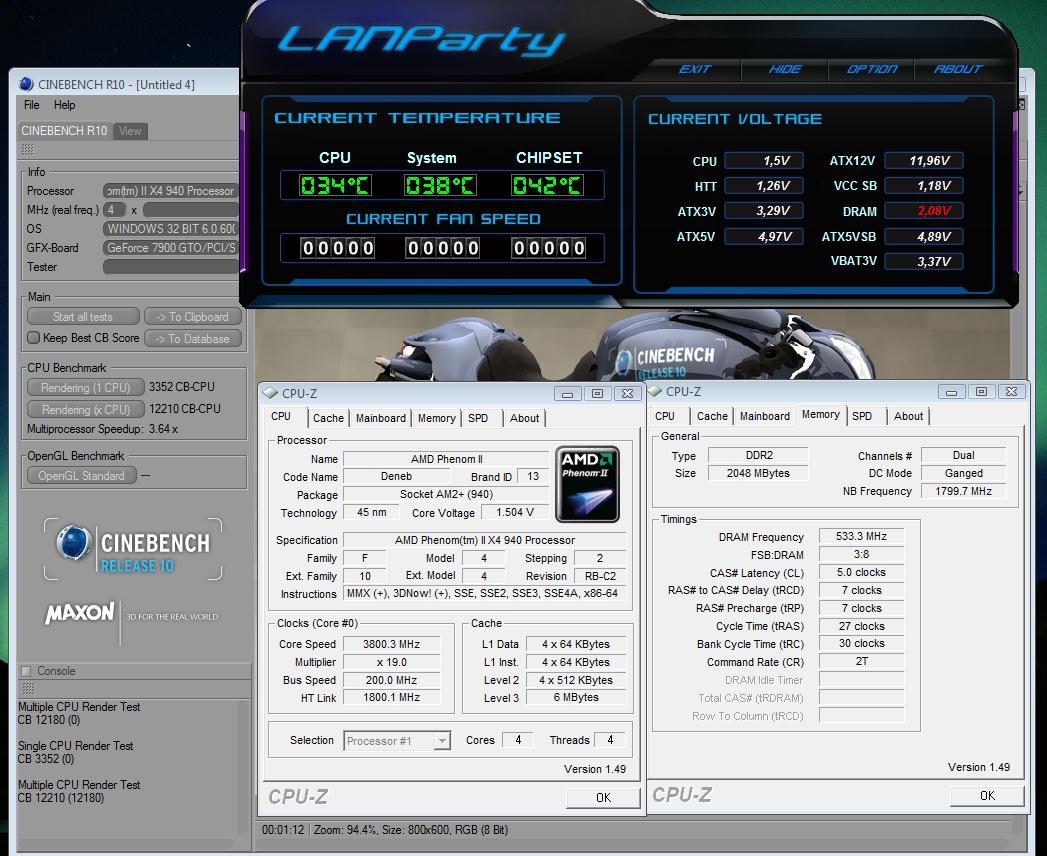Click the right CPU-Z window title icon
The image size is (1047, 856).
(654, 391)
